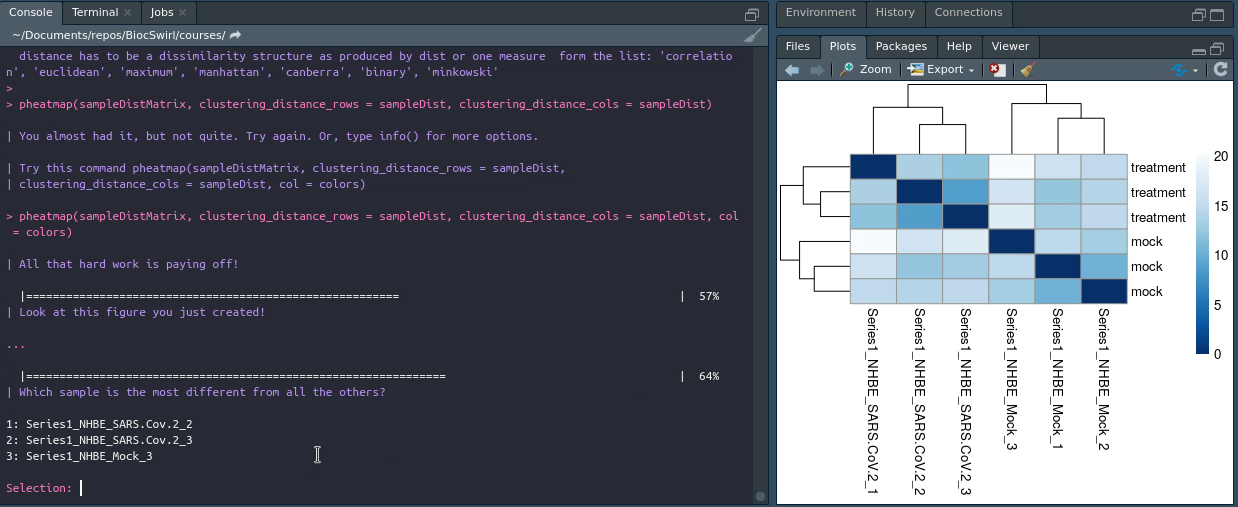Switch to the Packages tab
This screenshot has height=507, width=1238.
[x=901, y=46]
